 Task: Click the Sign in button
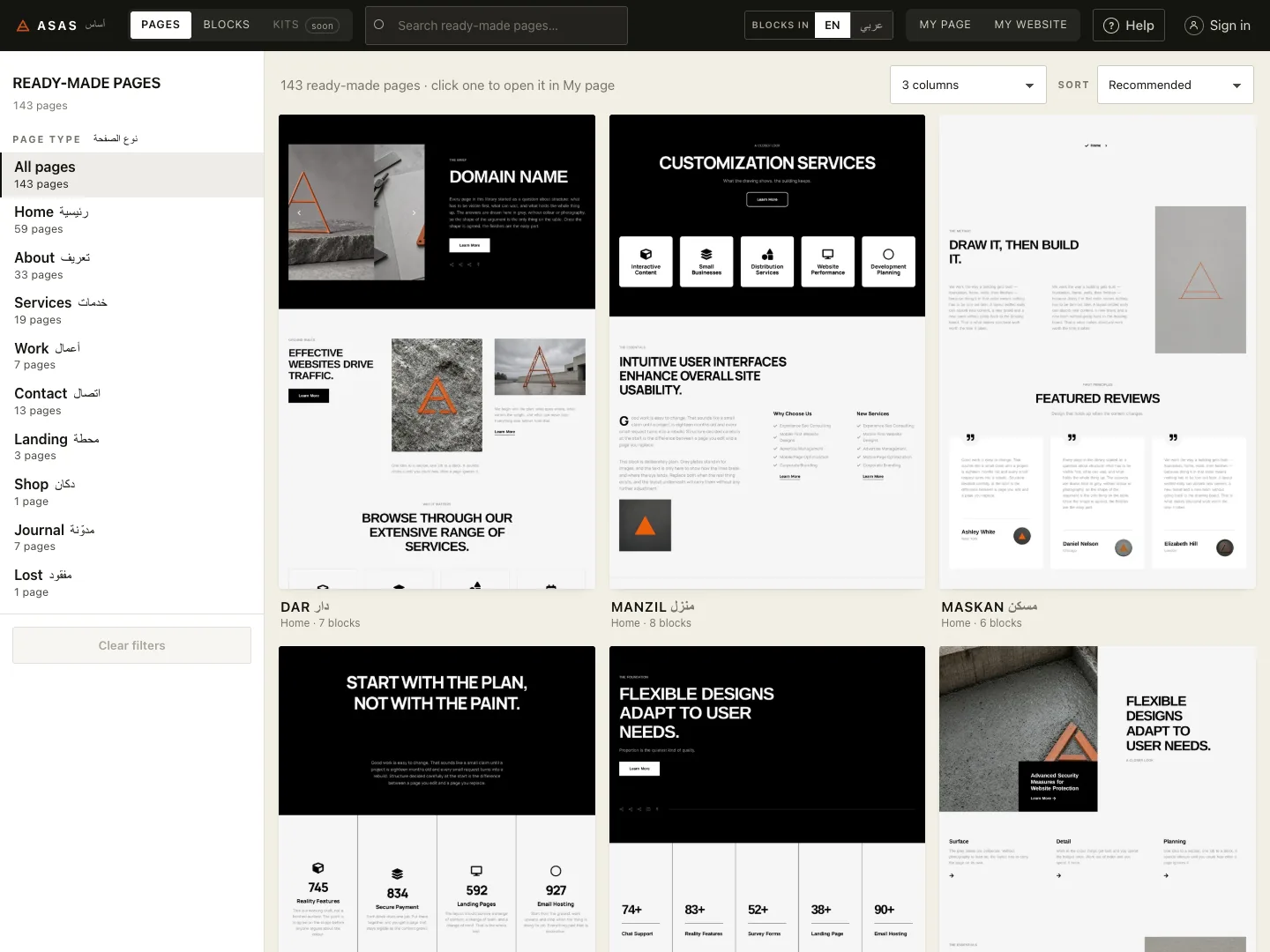pyautogui.click(x=1217, y=26)
